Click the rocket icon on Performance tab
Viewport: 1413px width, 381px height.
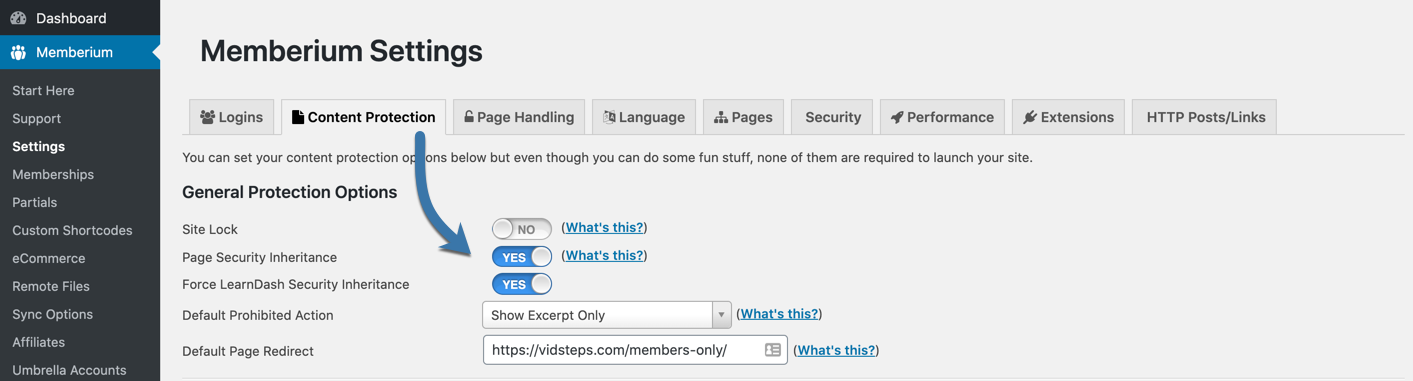897,117
